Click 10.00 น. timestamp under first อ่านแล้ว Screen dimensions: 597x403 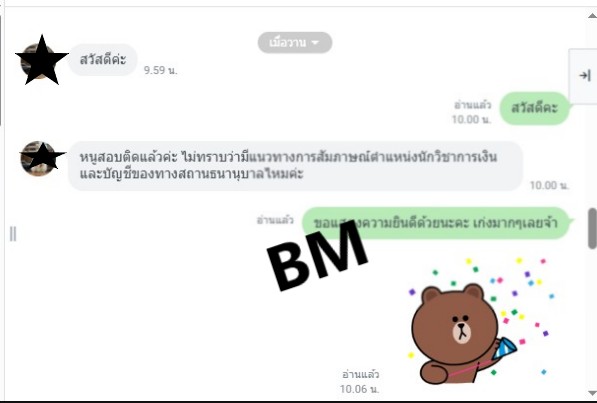tap(471, 120)
